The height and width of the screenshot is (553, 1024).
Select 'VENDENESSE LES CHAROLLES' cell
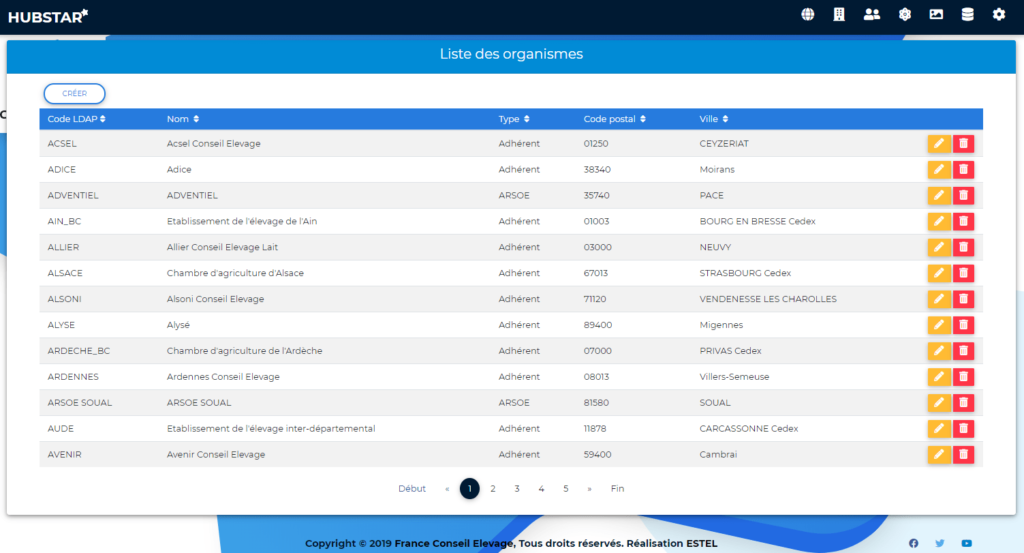[x=768, y=299]
